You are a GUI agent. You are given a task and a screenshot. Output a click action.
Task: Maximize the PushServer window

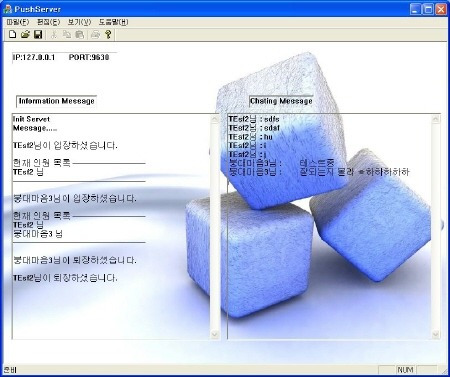coord(428,9)
